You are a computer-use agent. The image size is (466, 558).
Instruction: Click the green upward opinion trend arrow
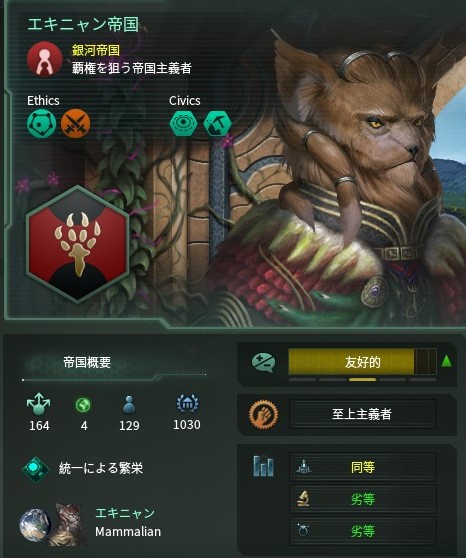446,362
